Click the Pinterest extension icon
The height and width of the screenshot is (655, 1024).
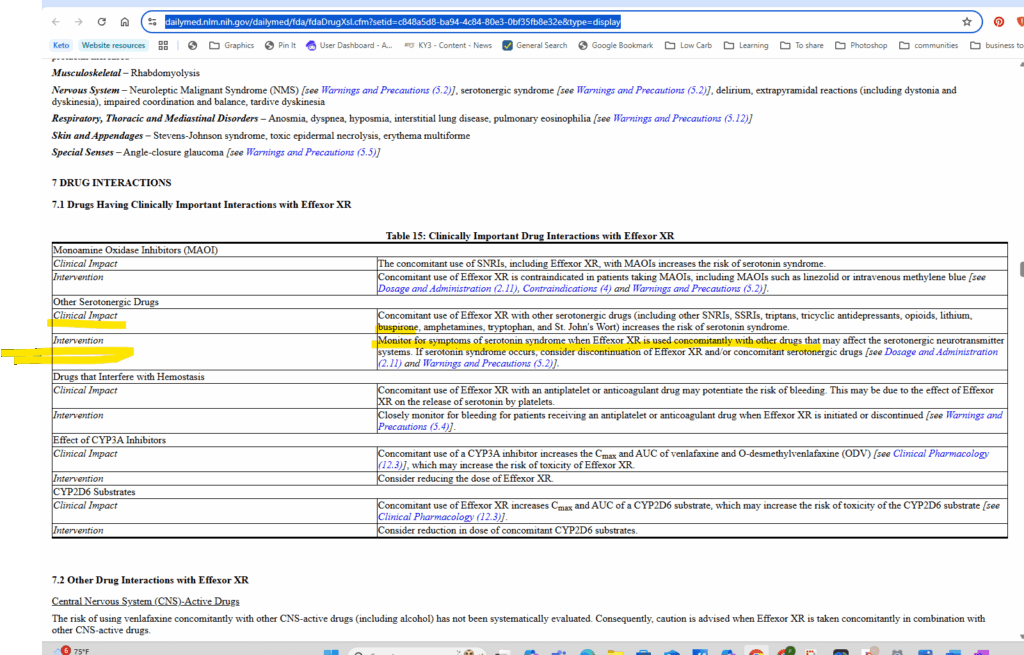(x=999, y=21)
